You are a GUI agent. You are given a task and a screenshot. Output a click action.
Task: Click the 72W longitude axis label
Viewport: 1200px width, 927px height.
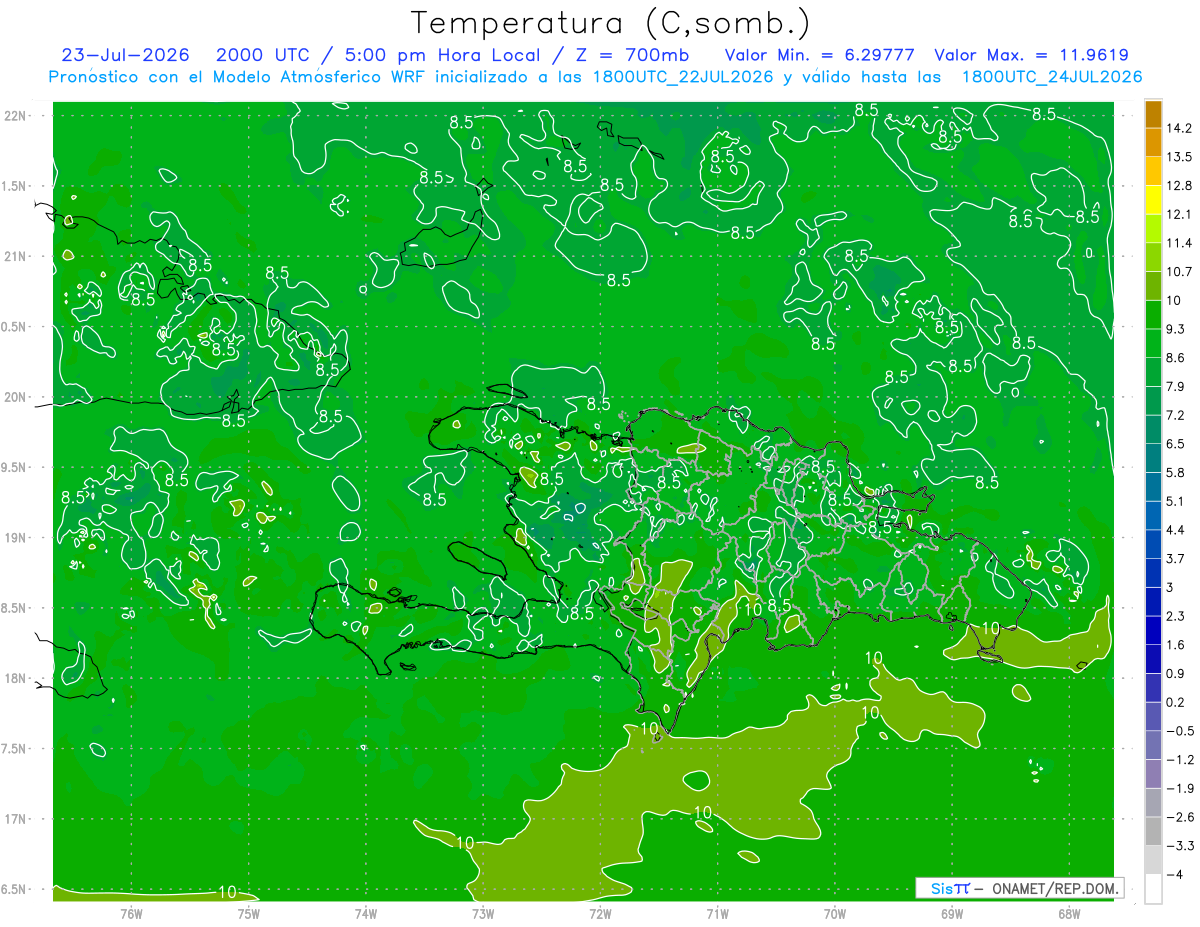(x=600, y=913)
